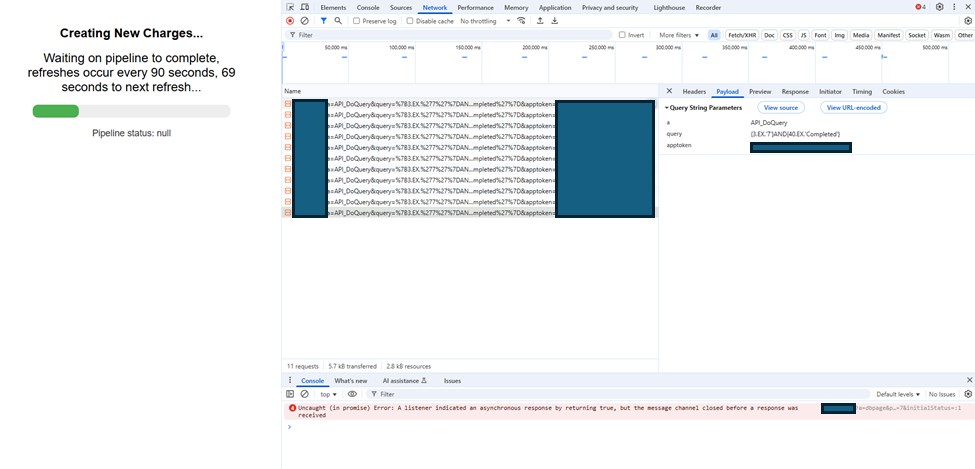Image resolution: width=975 pixels, height=469 pixels.
Task: Enable the Preserve log checkbox
Action: (358, 21)
